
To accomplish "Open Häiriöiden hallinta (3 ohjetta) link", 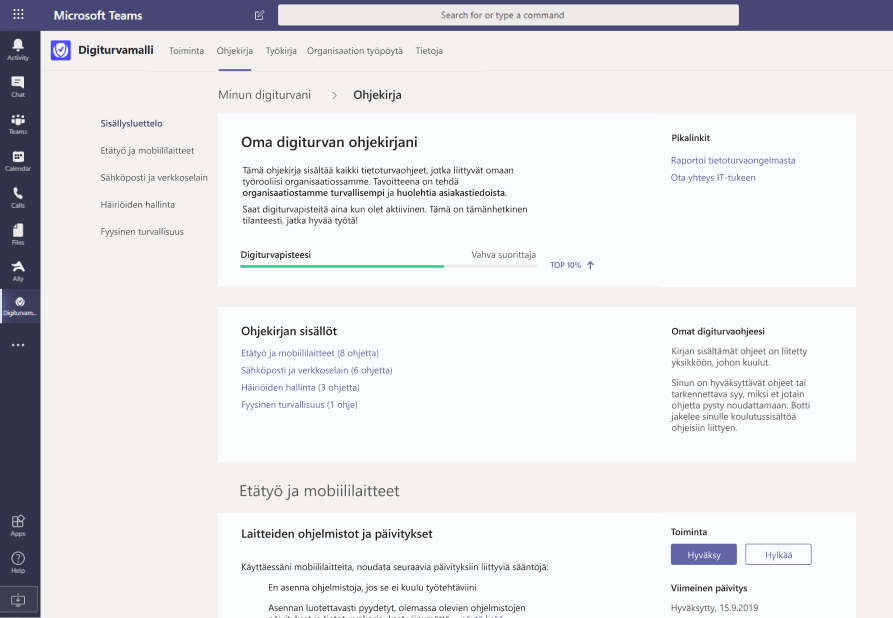I will (300, 387).
